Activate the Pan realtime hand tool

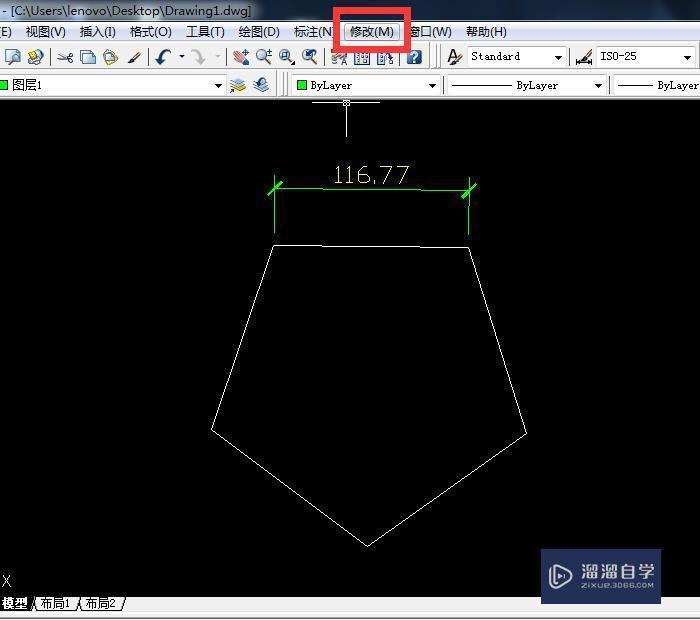tap(241, 57)
